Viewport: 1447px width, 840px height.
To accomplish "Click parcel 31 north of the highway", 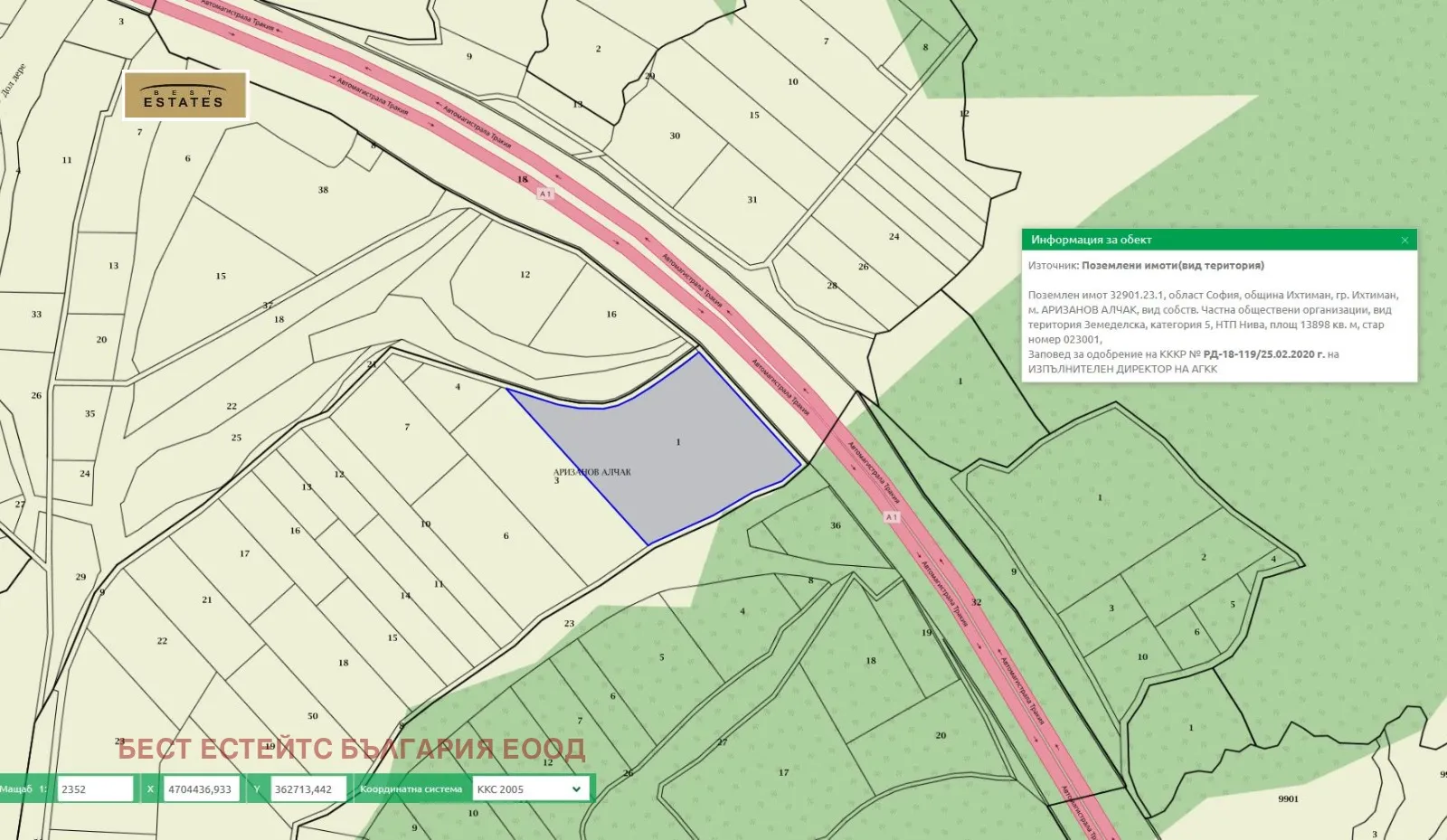I will click(752, 200).
